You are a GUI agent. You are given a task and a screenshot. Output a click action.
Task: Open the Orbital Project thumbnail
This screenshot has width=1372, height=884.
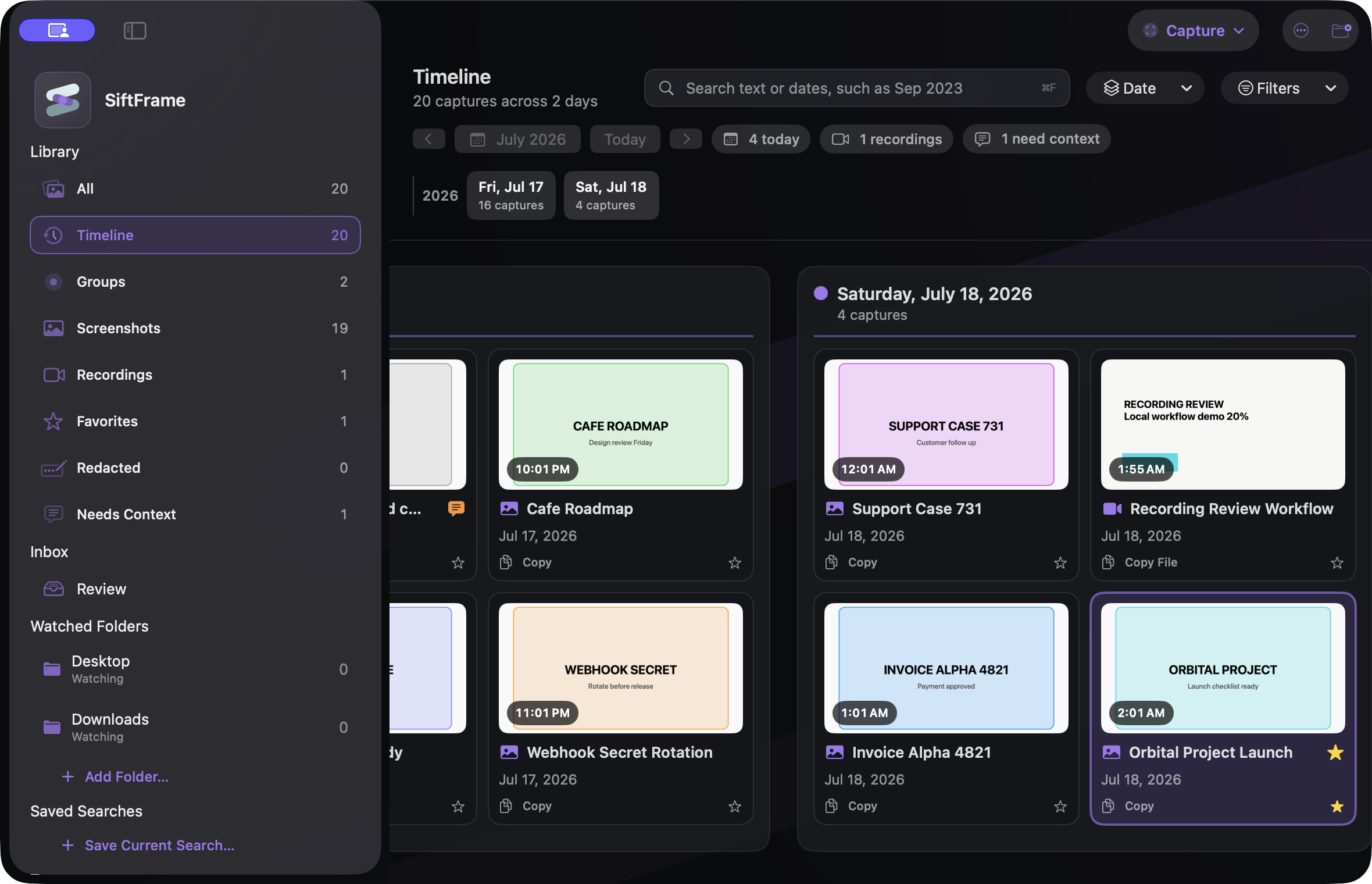click(x=1223, y=668)
